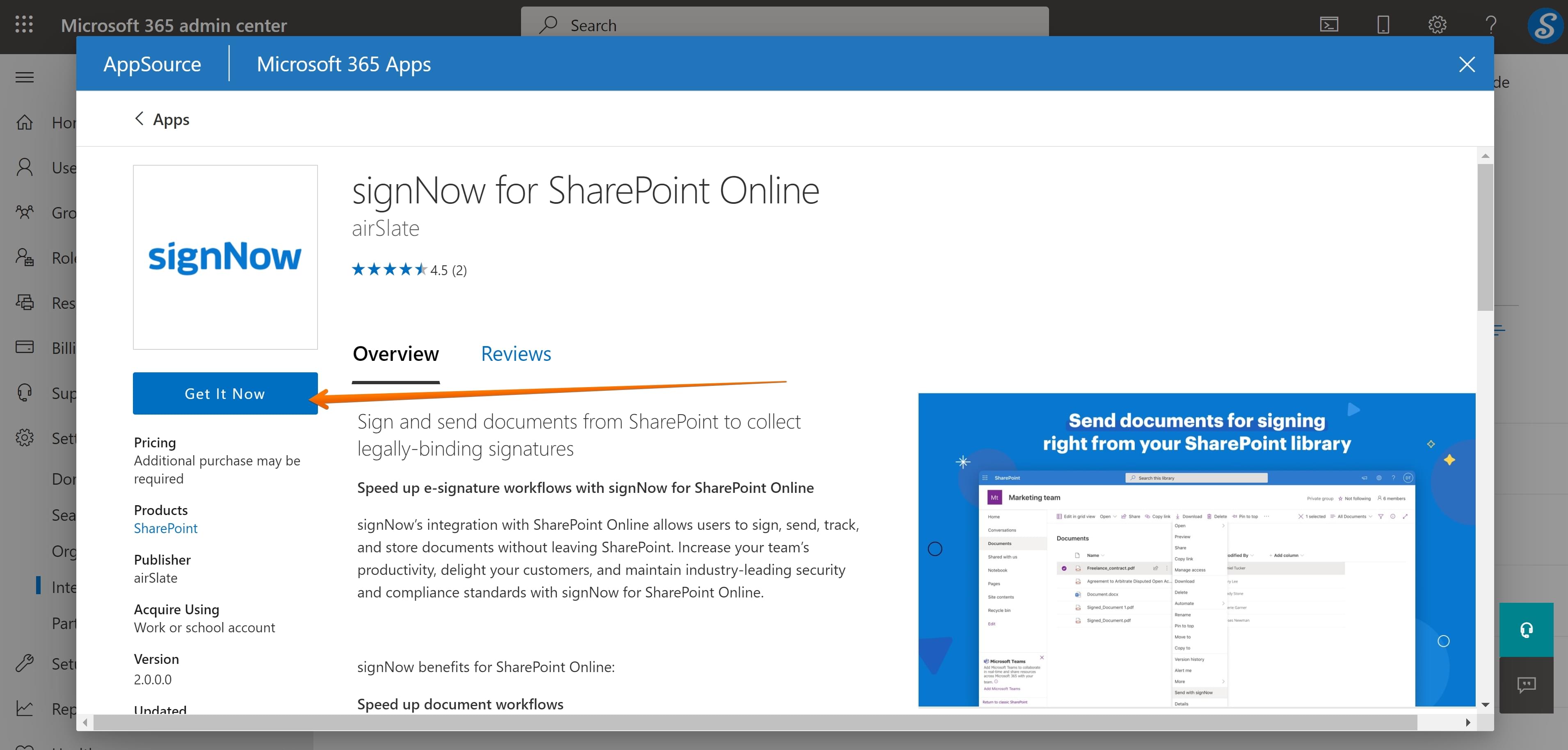Click the mobile app phone icon
Screen dimensions: 1568x750
click(x=1383, y=24)
